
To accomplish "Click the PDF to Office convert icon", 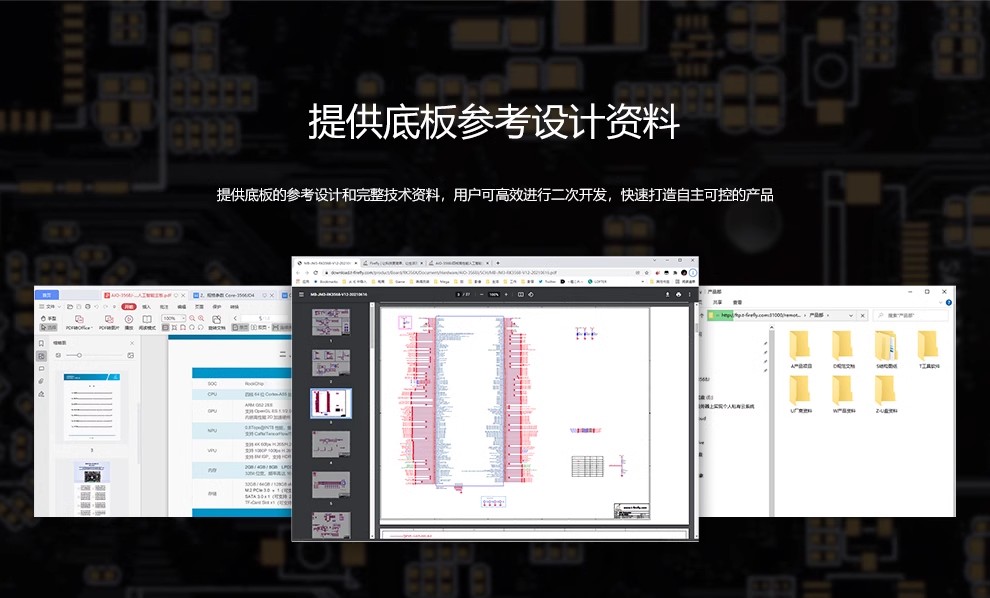I will click(78, 319).
